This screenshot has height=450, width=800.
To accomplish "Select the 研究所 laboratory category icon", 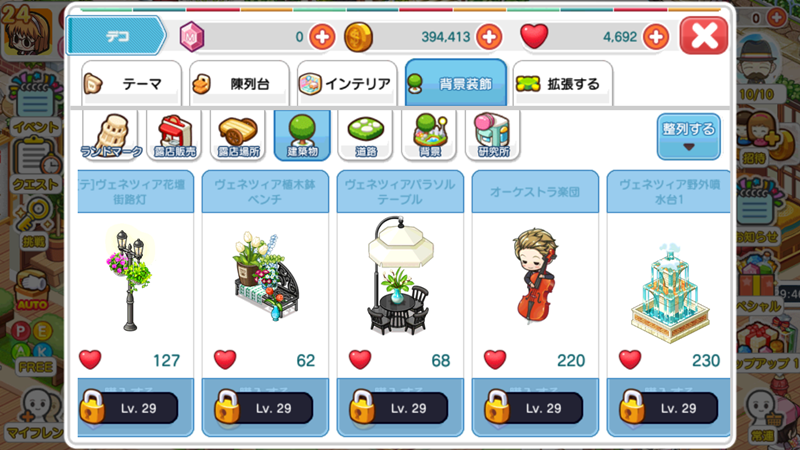I will (493, 135).
